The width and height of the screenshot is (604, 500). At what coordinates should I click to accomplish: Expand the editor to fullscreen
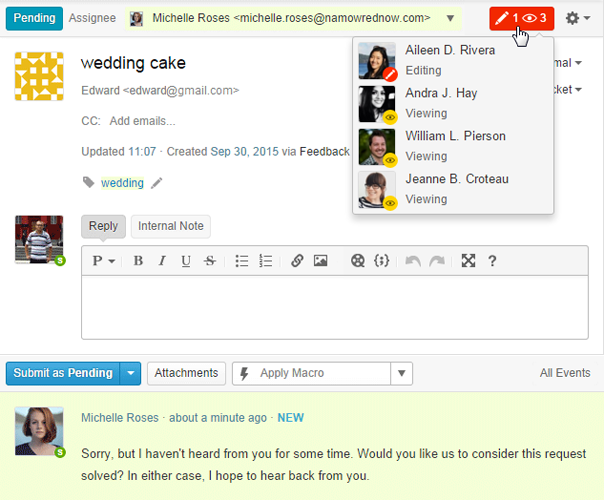(x=467, y=261)
